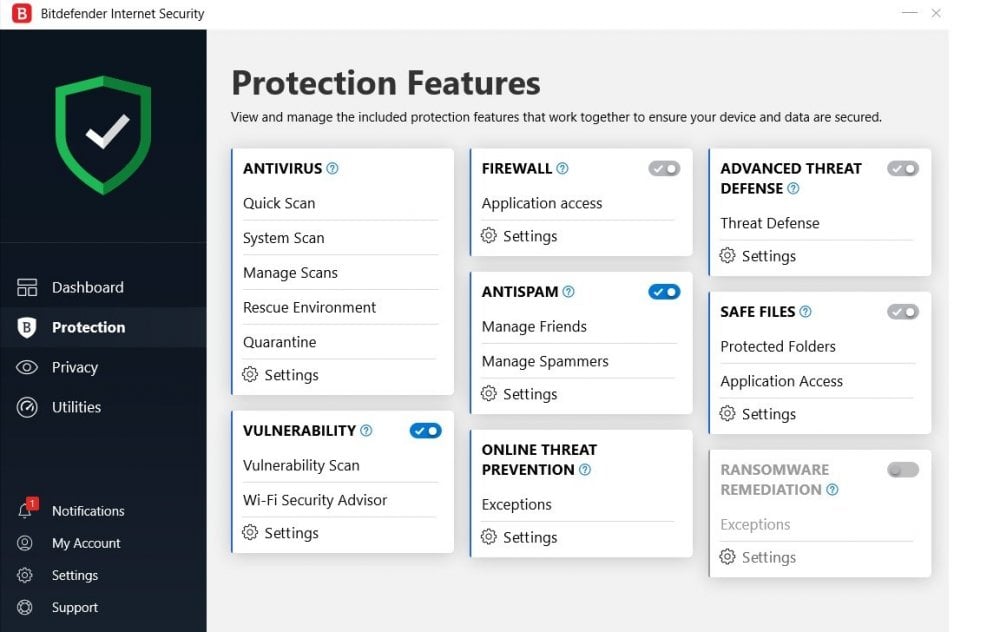The height and width of the screenshot is (632, 1000).
Task: Click the Utilities gauge icon
Action: coord(27,408)
